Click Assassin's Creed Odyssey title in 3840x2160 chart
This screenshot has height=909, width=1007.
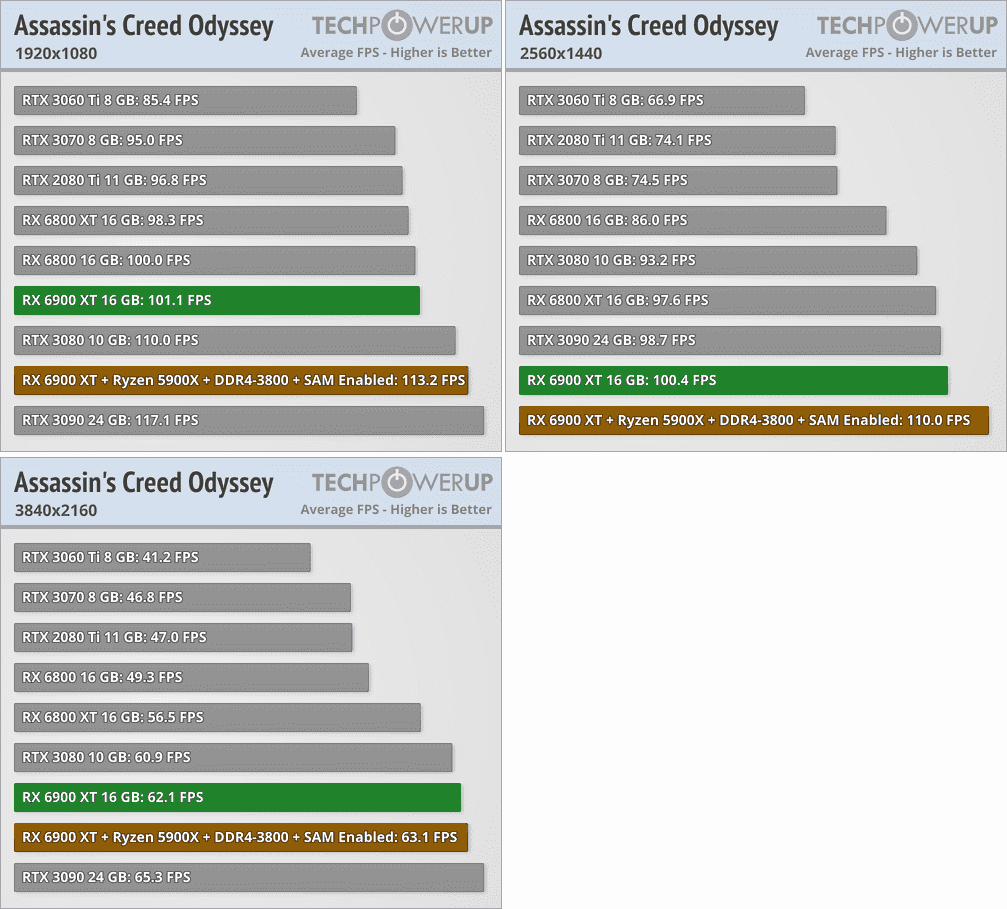tap(144, 483)
